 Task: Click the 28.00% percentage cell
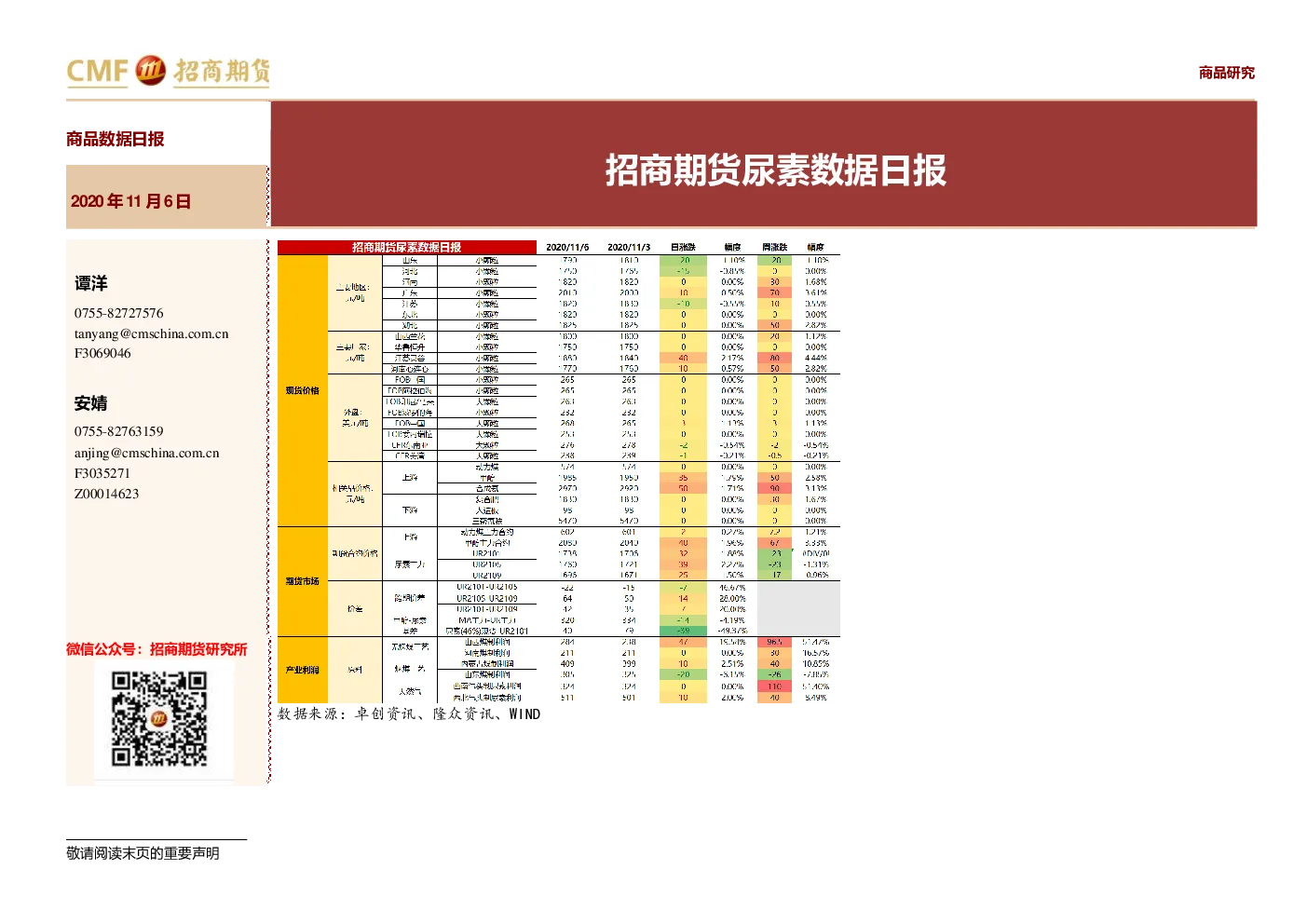pyautogui.click(x=732, y=599)
